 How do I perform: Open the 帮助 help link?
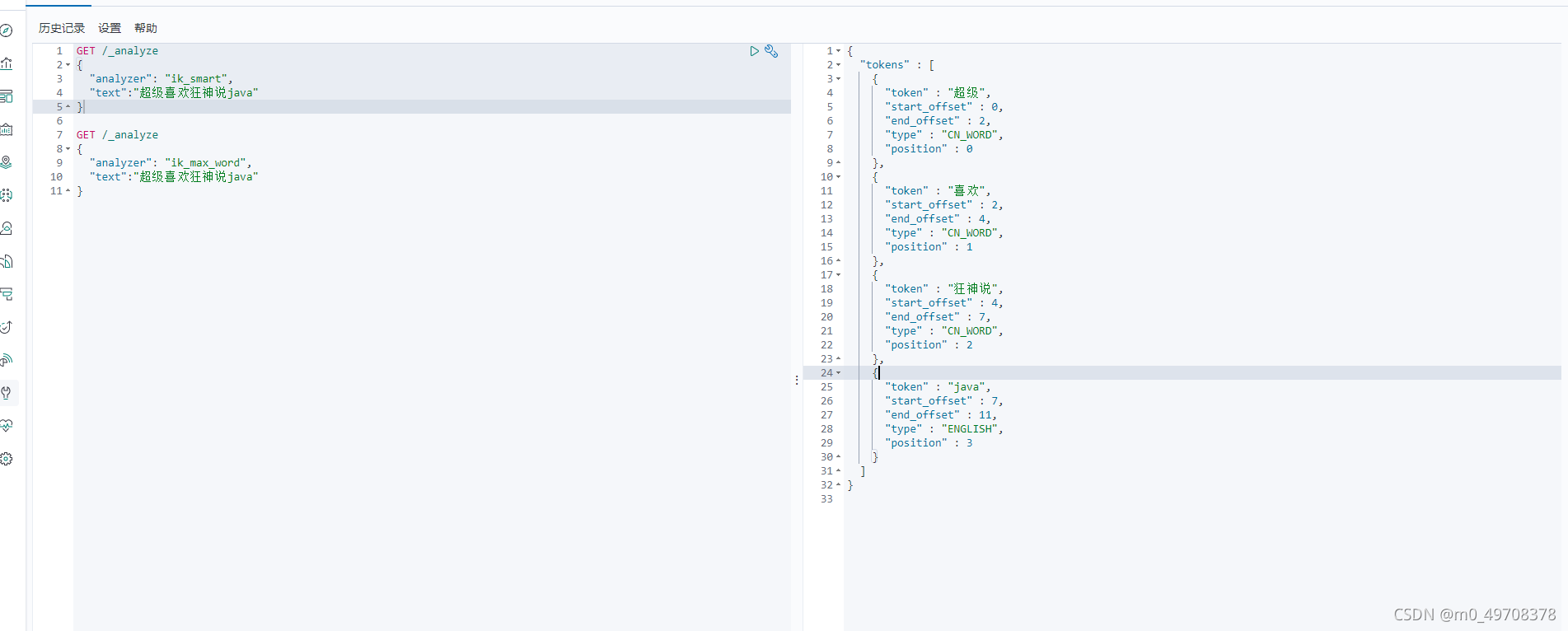(x=146, y=28)
